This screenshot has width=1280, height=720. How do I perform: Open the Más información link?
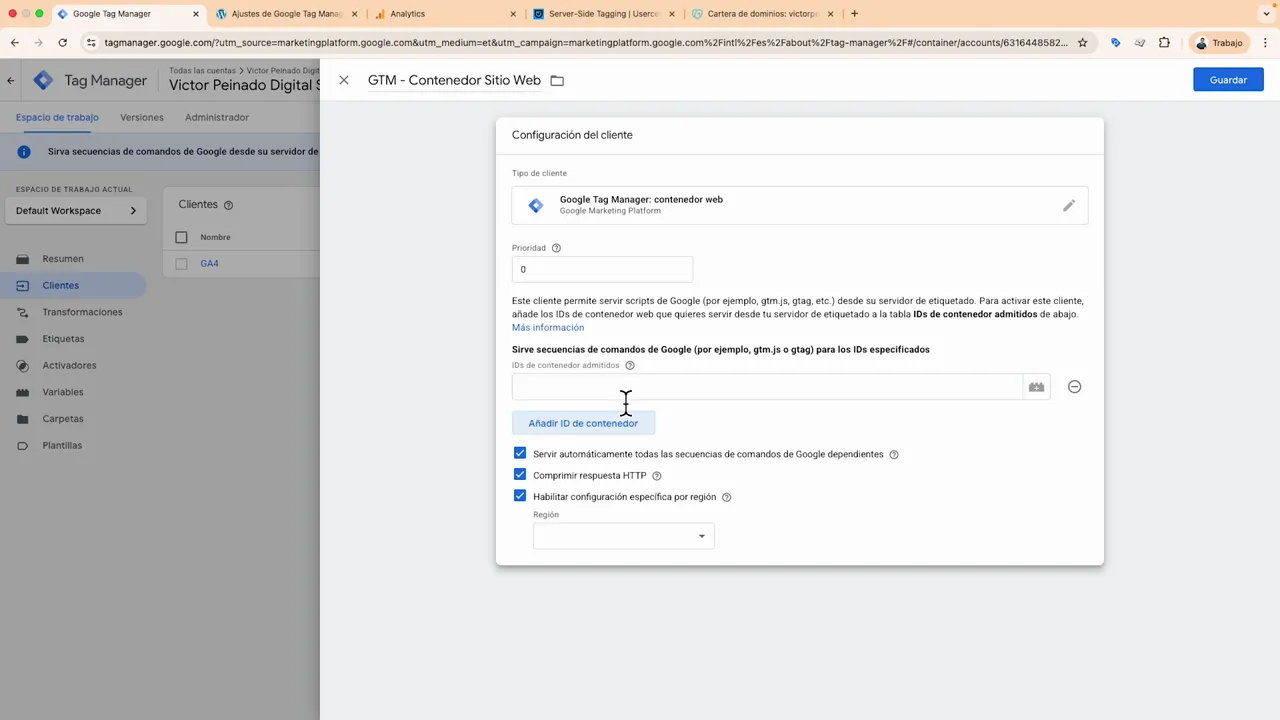tap(547, 327)
